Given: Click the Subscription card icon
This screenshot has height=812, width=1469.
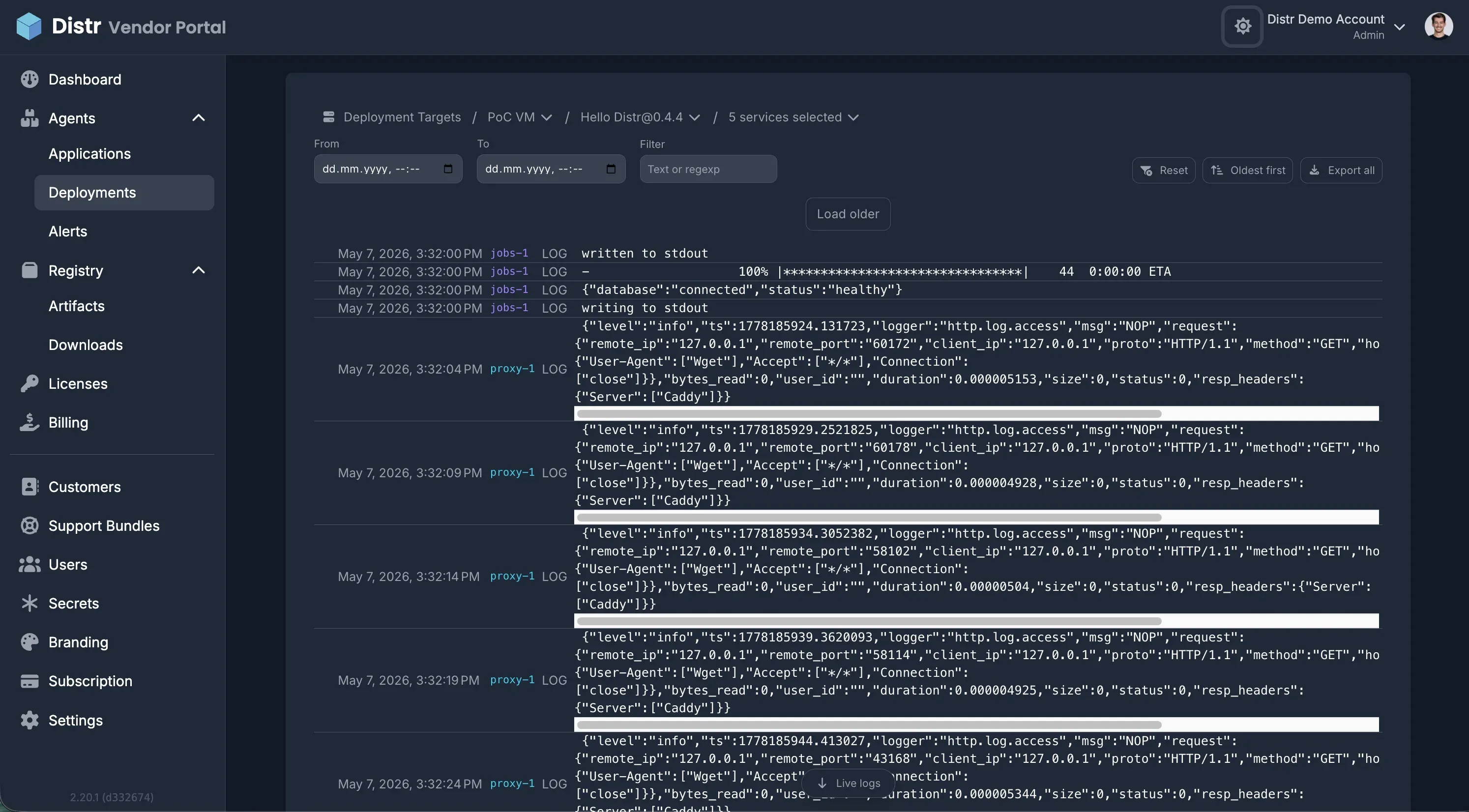Looking at the screenshot, I should [x=29, y=681].
